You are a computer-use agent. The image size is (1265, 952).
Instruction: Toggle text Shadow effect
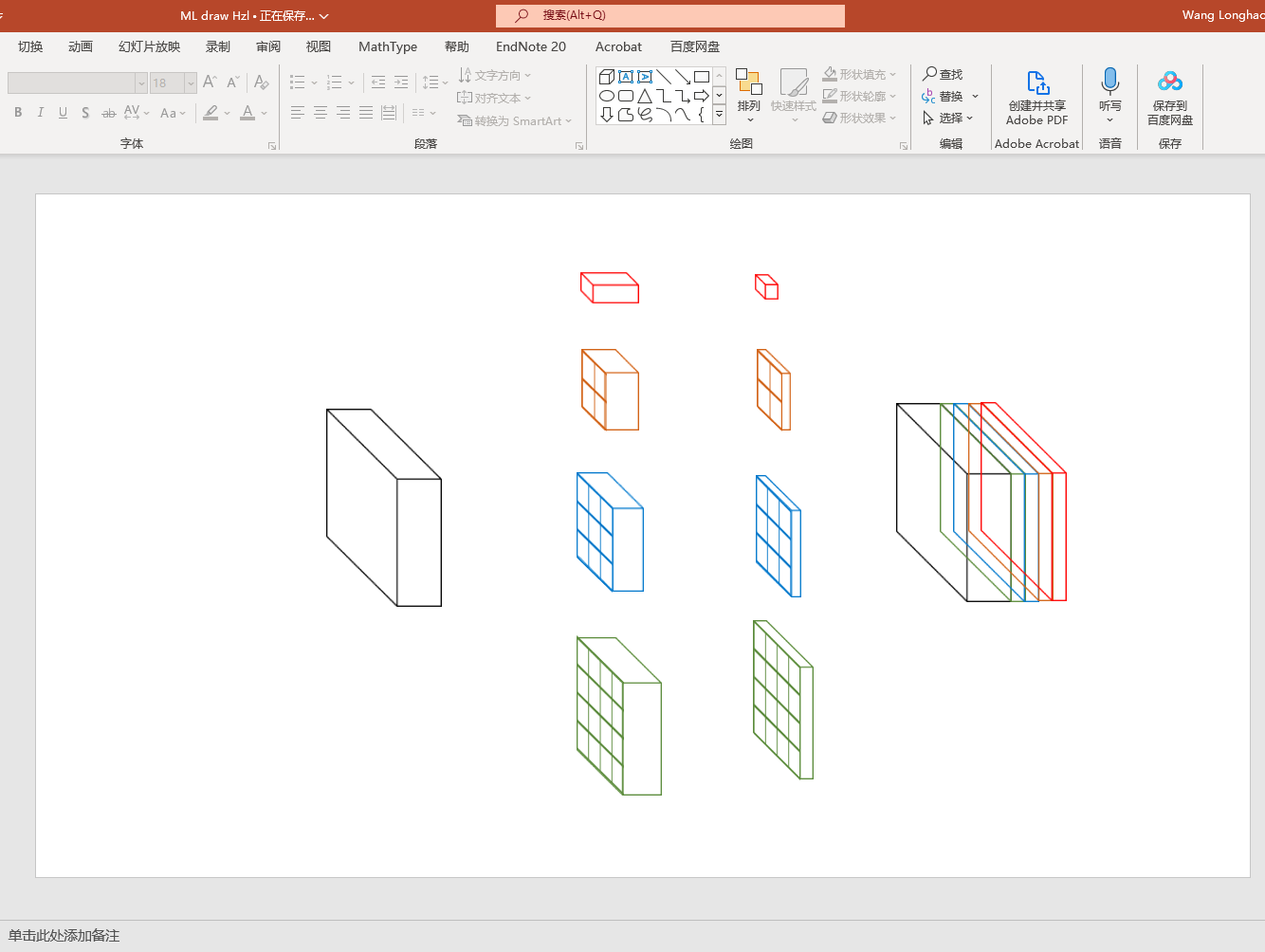coord(85,113)
